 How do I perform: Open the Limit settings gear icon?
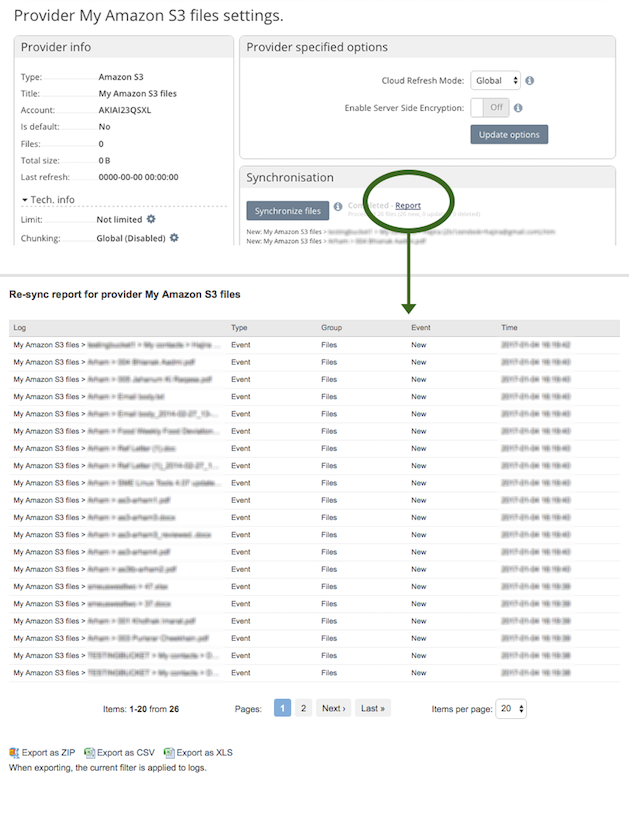pos(152,219)
